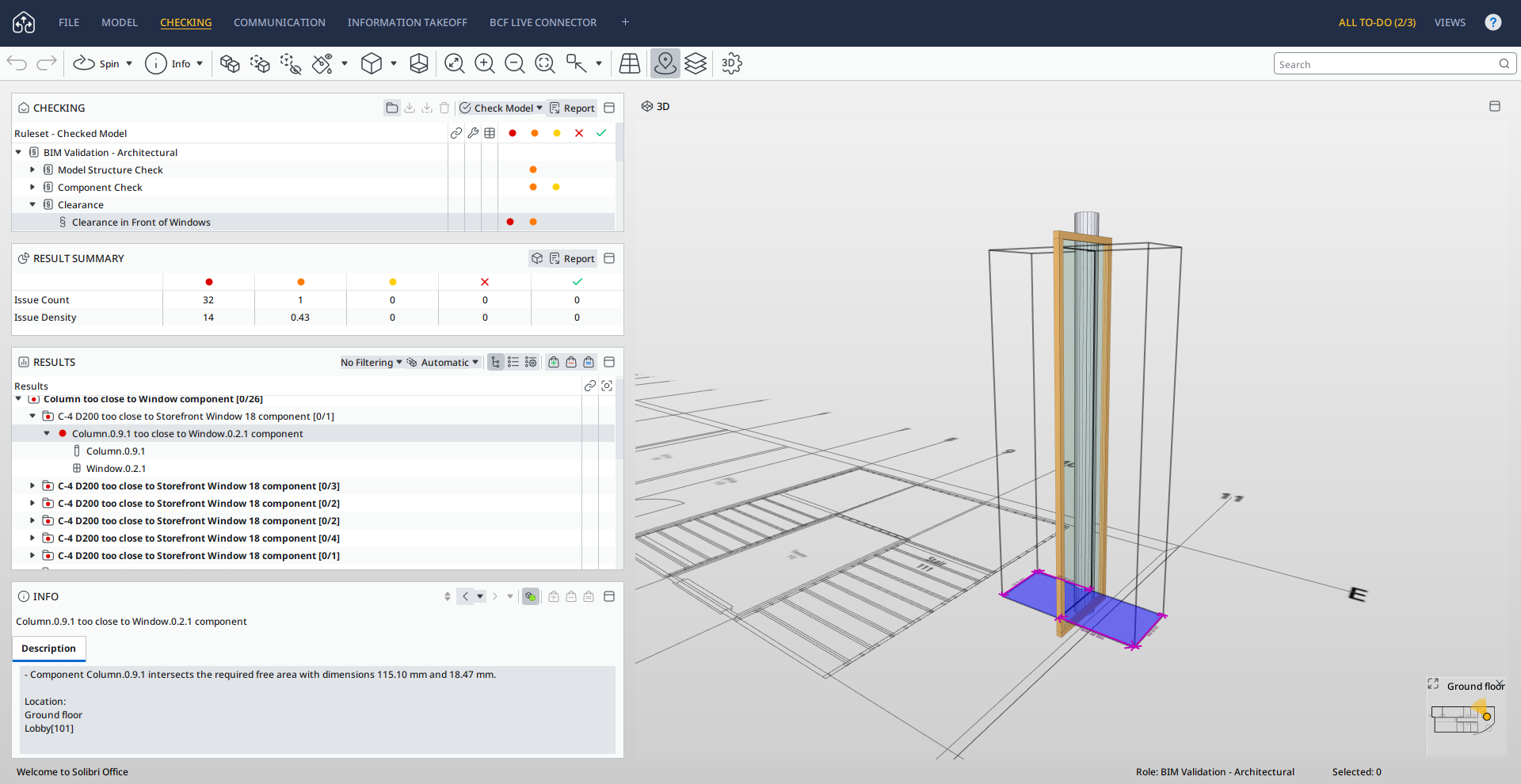Open the INFORMATION TAKEOFF tab

[x=407, y=22]
